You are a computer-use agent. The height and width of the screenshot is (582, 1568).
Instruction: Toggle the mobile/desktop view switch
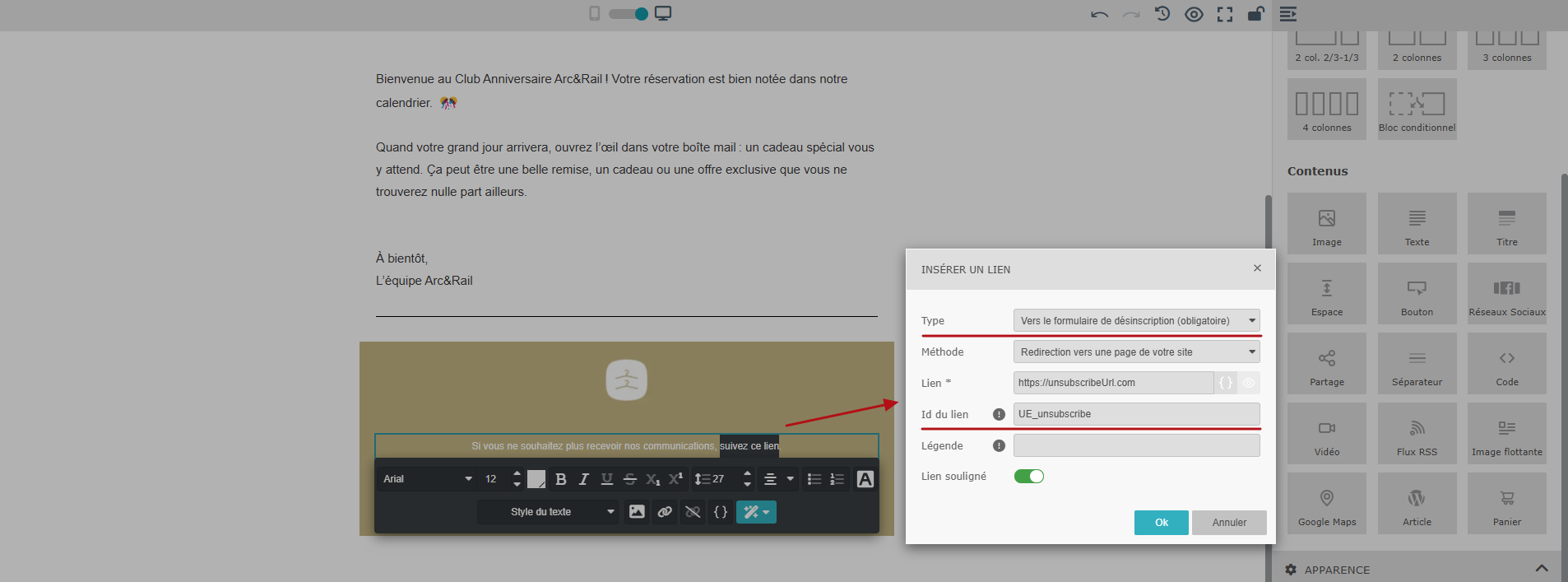[629, 14]
